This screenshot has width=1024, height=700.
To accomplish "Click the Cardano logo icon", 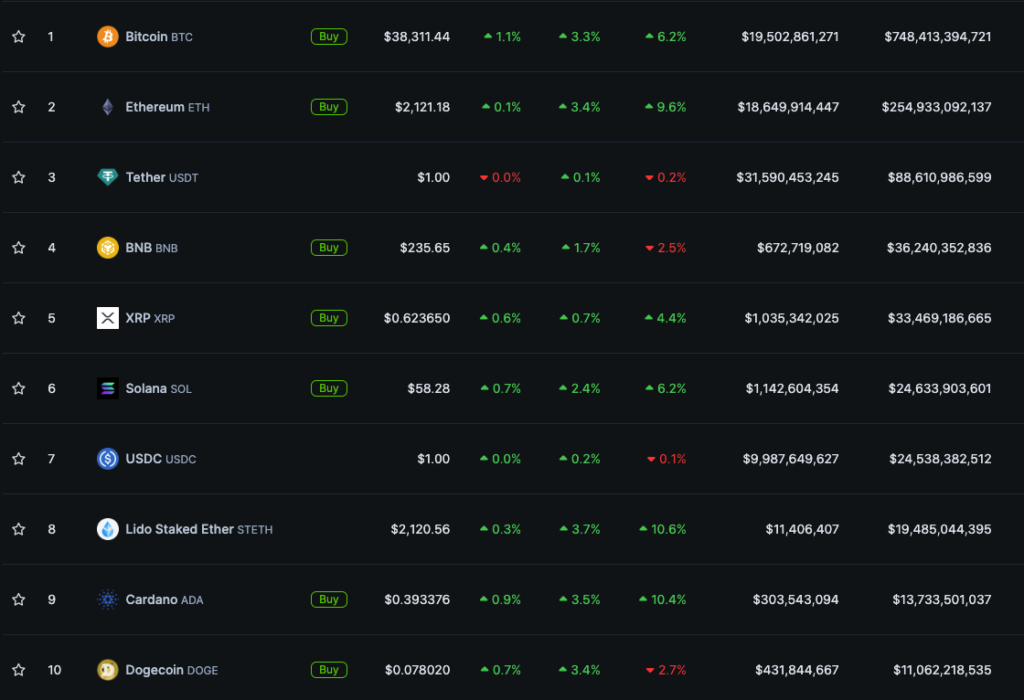I will point(107,600).
